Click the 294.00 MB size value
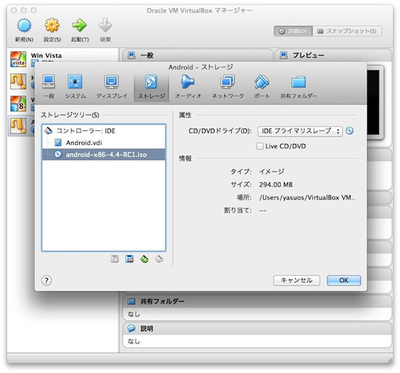The image size is (400, 373). point(276,184)
